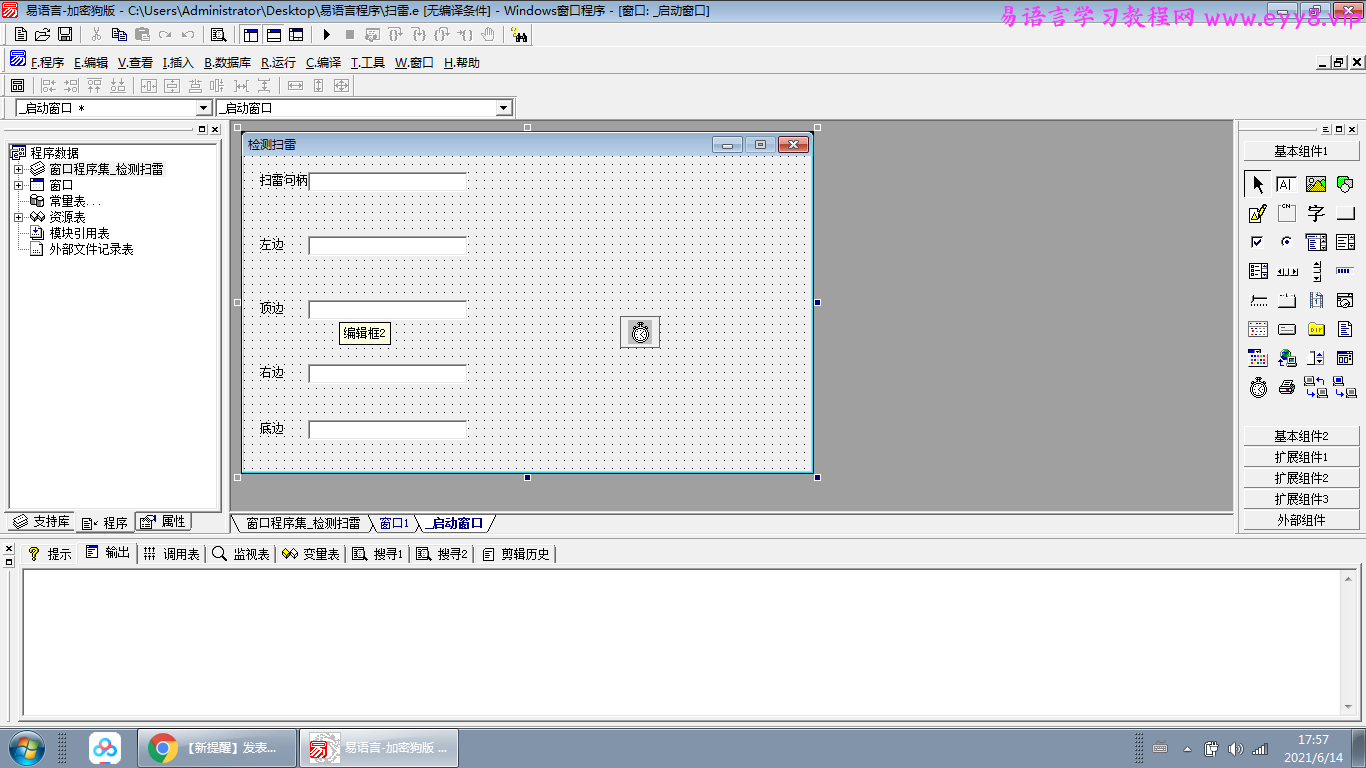This screenshot has height=768, width=1366.
Task: Switch to Chrome in the taskbar
Action: tap(217, 747)
